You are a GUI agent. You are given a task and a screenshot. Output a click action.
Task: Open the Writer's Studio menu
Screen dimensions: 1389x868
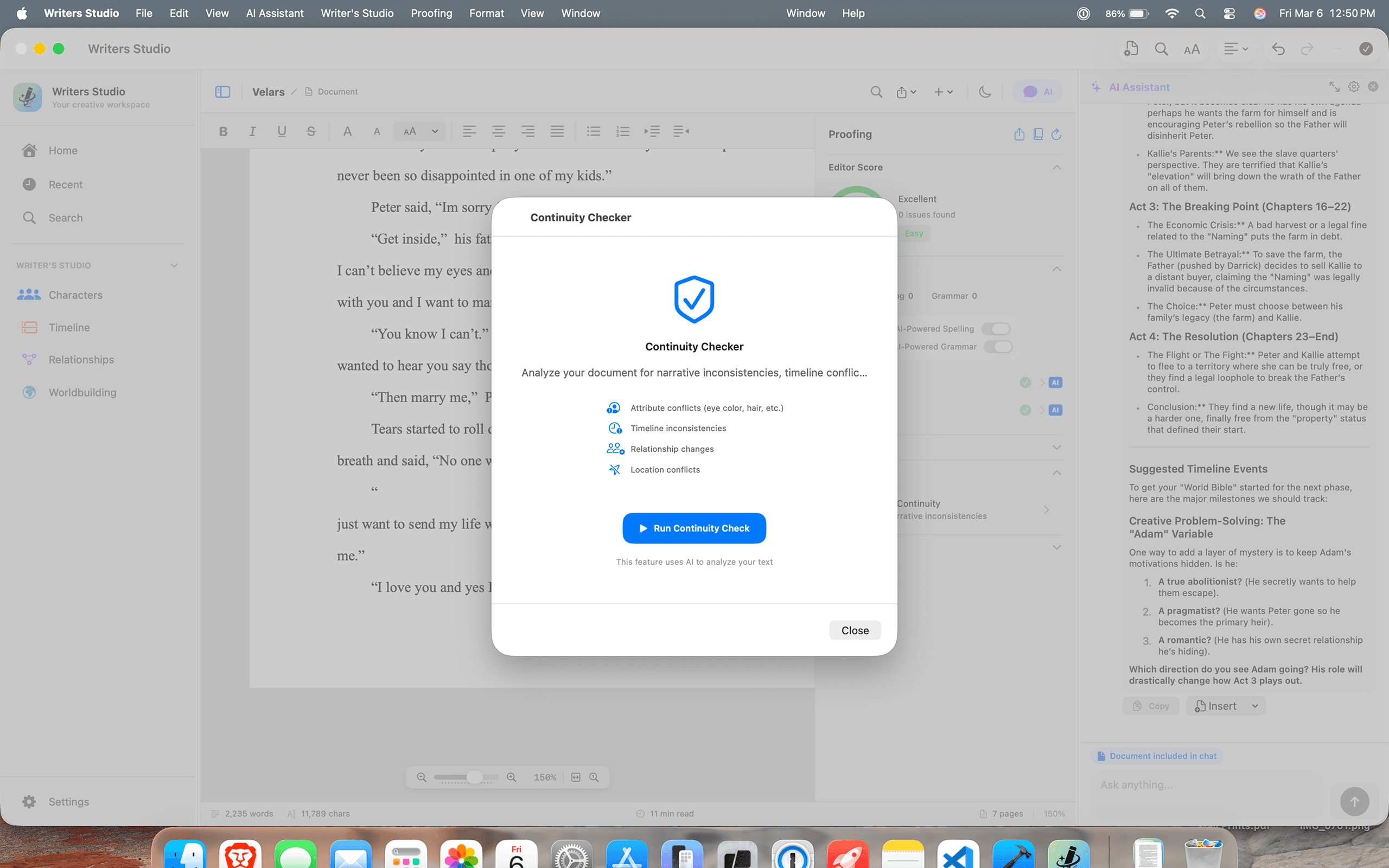pyautogui.click(x=356, y=13)
